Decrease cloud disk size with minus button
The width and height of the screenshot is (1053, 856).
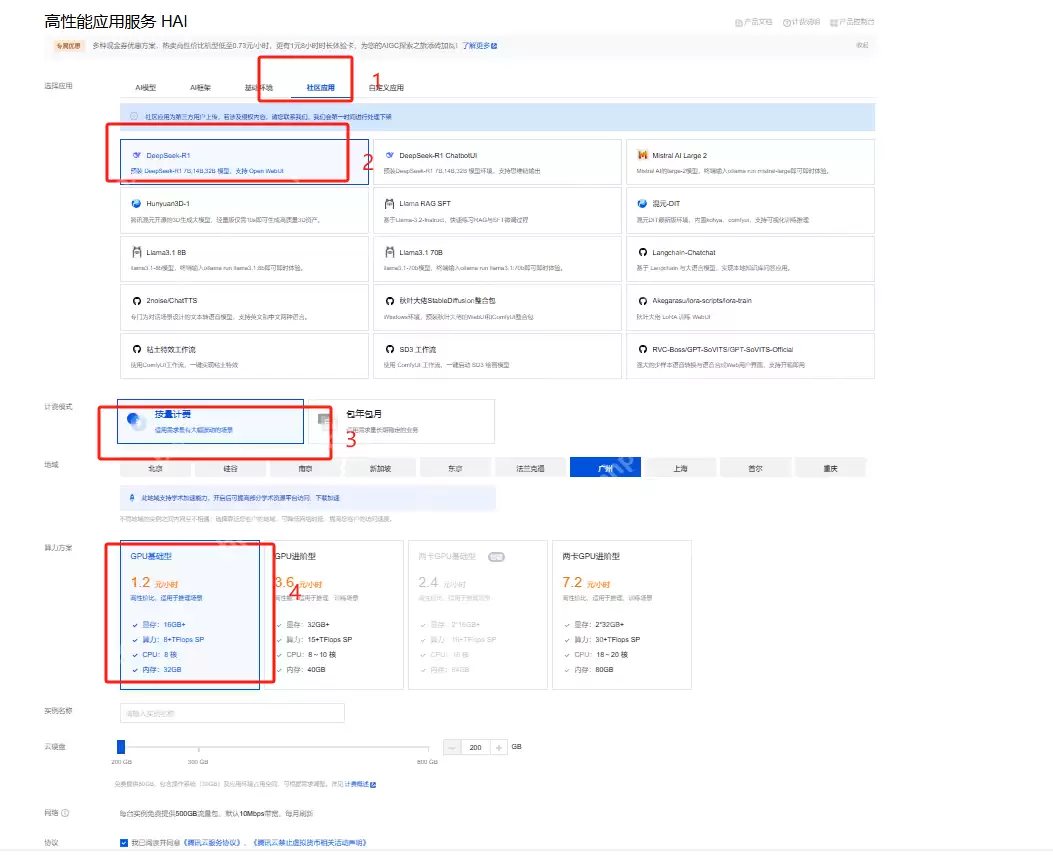click(453, 748)
